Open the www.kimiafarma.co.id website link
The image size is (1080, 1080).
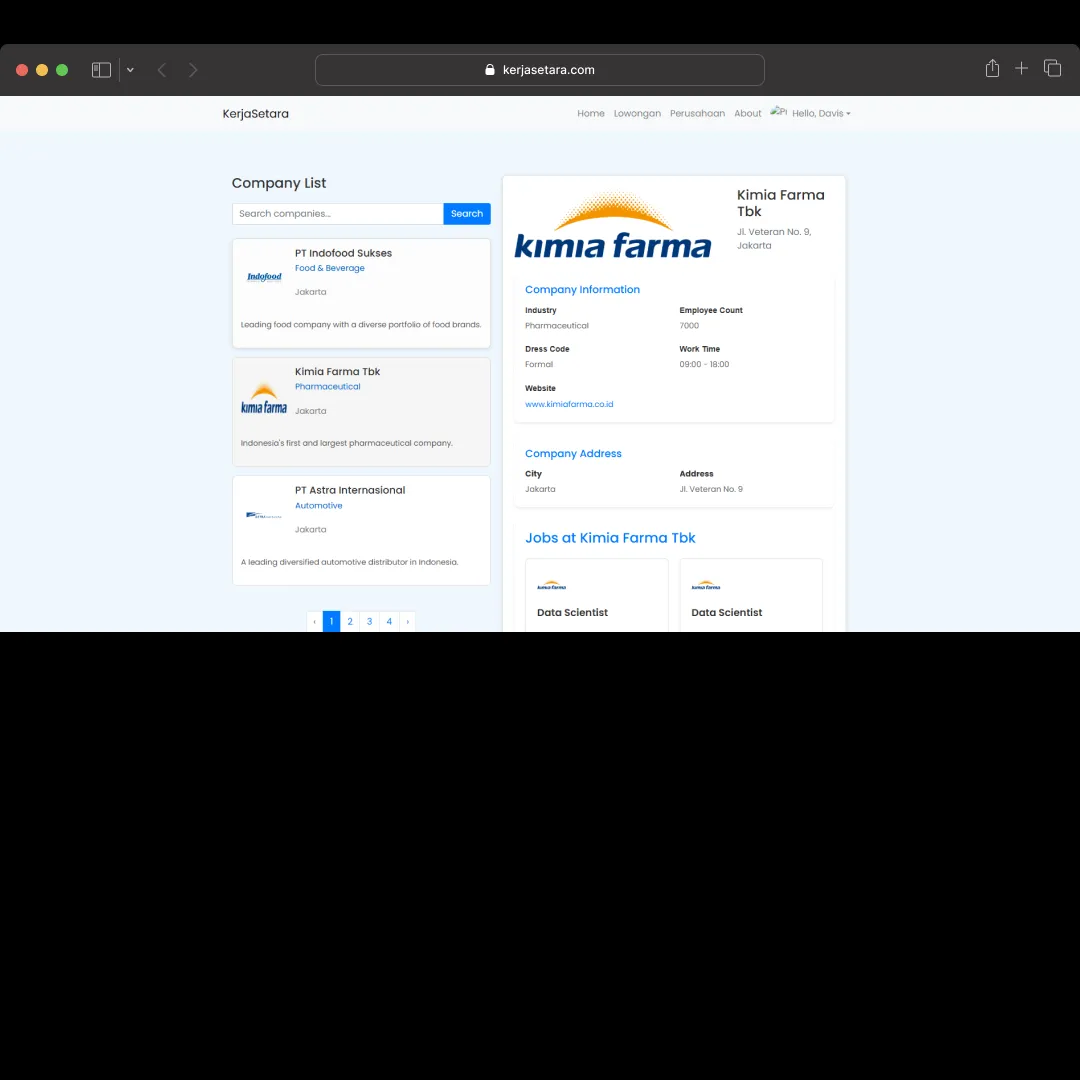coord(569,404)
